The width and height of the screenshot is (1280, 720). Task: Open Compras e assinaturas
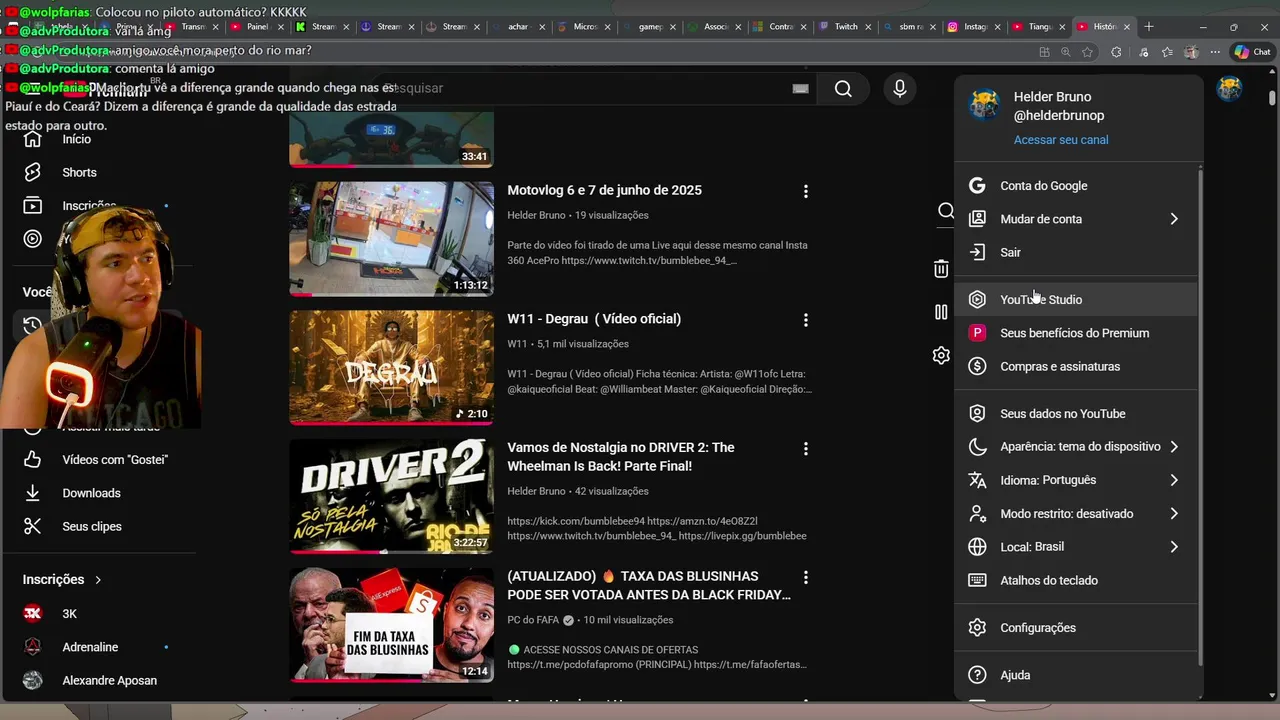click(x=1077, y=366)
